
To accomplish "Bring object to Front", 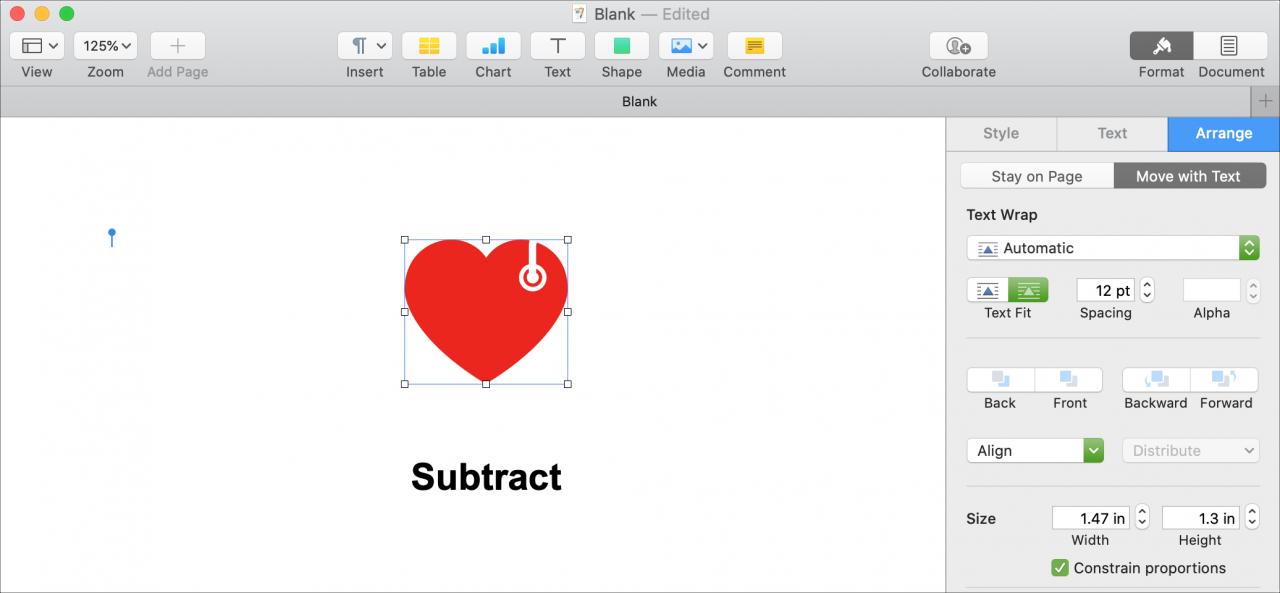I will click(x=1069, y=380).
